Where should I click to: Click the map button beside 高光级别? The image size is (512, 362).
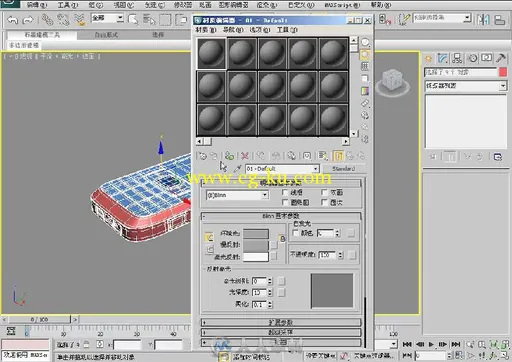(281, 281)
